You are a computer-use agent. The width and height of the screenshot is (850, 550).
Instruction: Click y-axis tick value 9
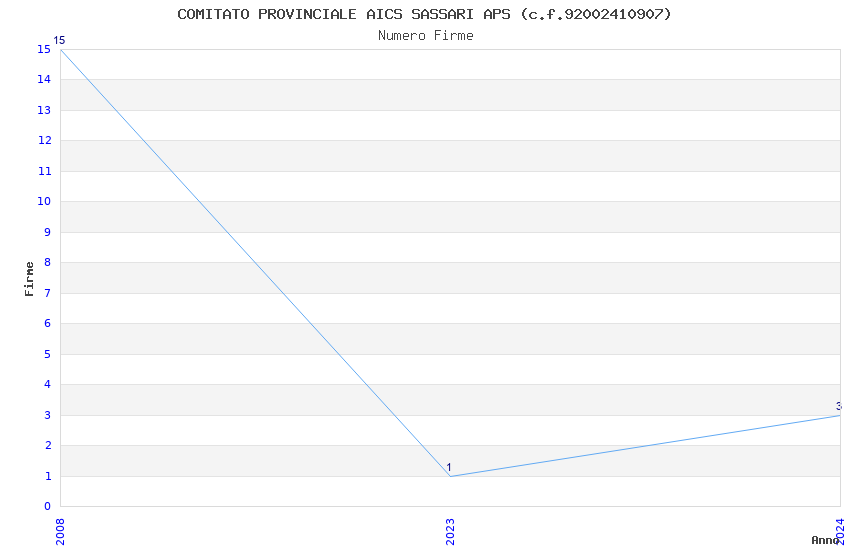(x=48, y=232)
